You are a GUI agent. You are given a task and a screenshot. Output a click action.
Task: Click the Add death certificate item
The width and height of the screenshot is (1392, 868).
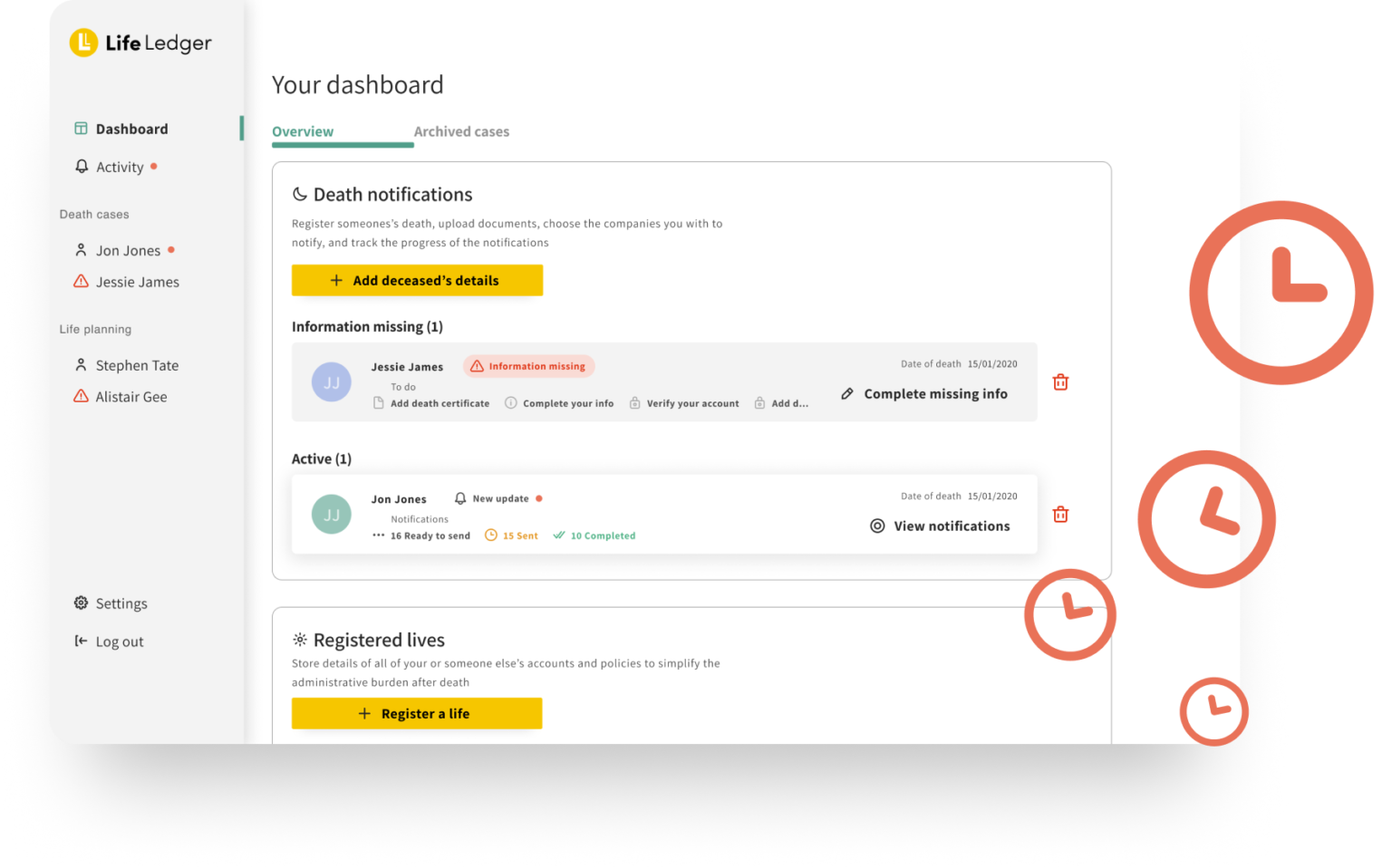tap(431, 402)
